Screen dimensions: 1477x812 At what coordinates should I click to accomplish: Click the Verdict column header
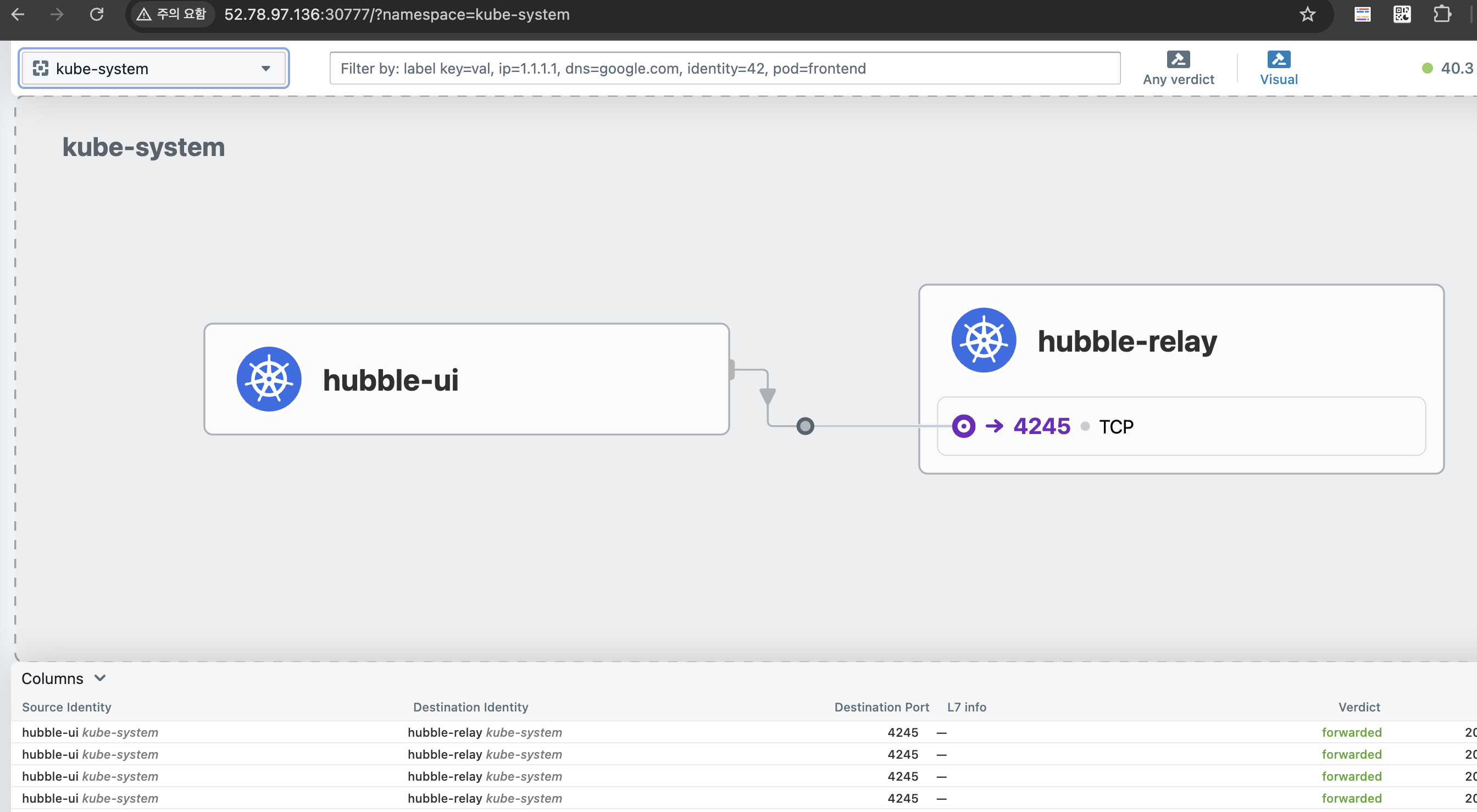point(1359,707)
